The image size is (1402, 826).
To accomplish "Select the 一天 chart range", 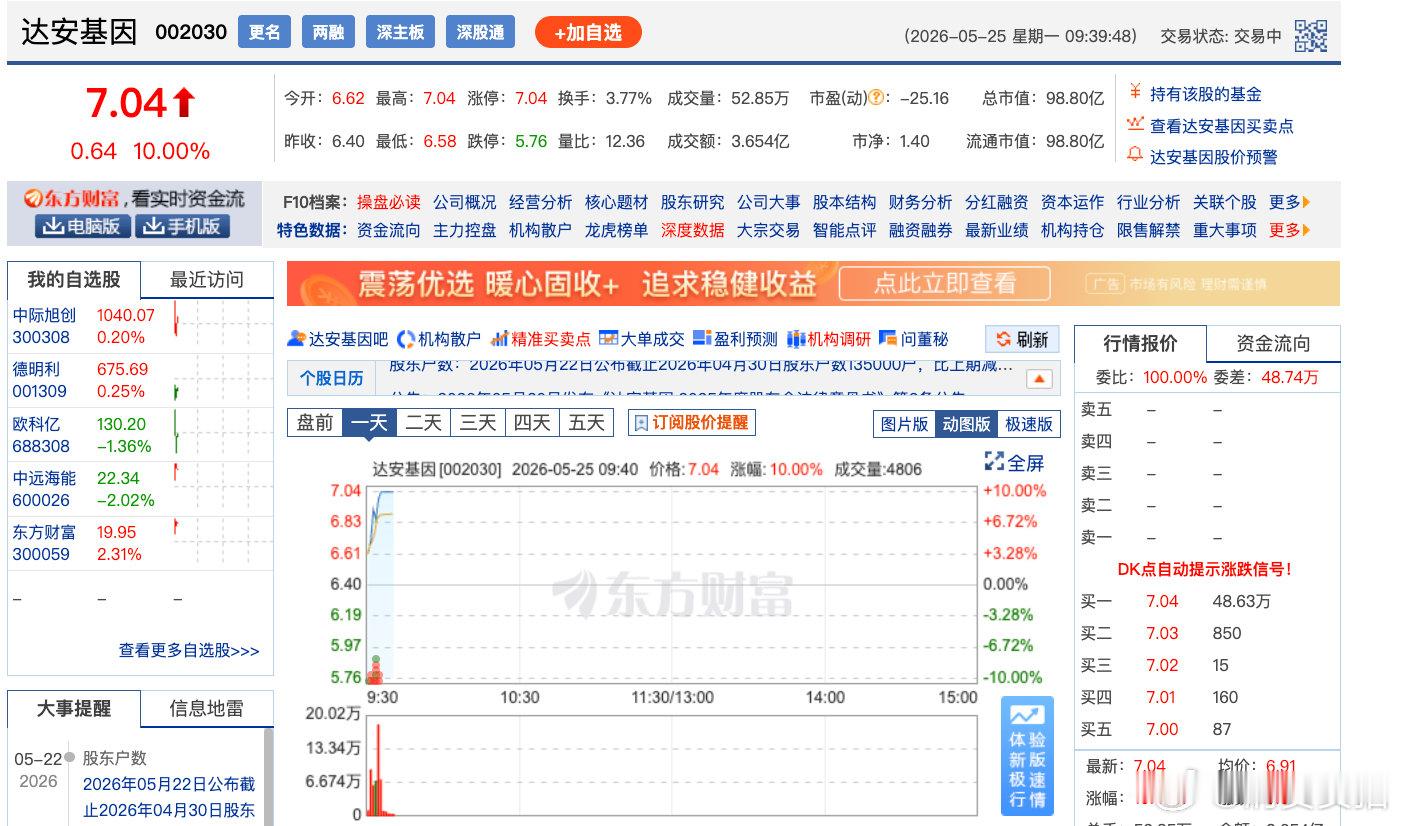I will [369, 423].
